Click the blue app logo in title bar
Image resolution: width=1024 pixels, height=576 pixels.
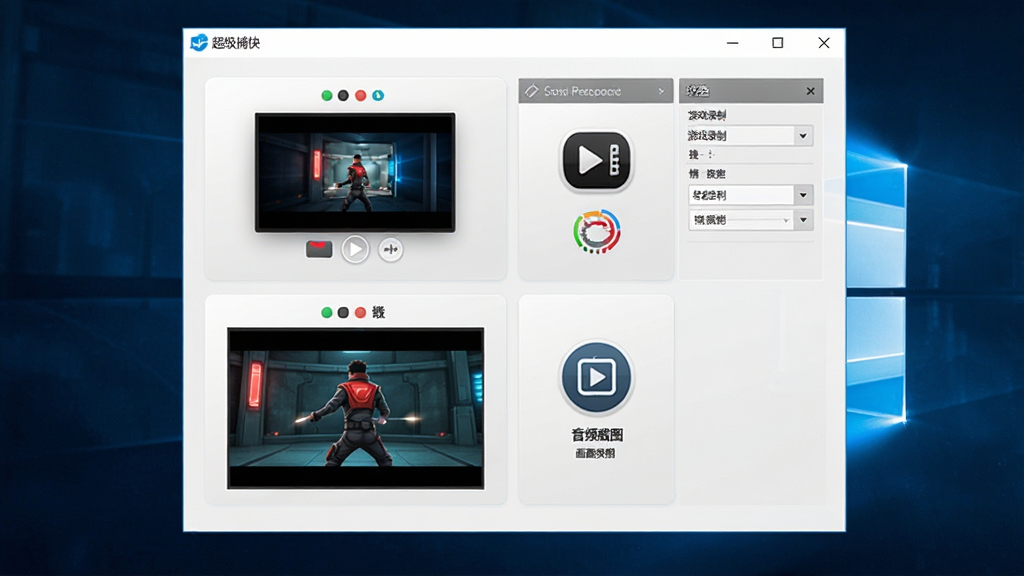tap(199, 43)
